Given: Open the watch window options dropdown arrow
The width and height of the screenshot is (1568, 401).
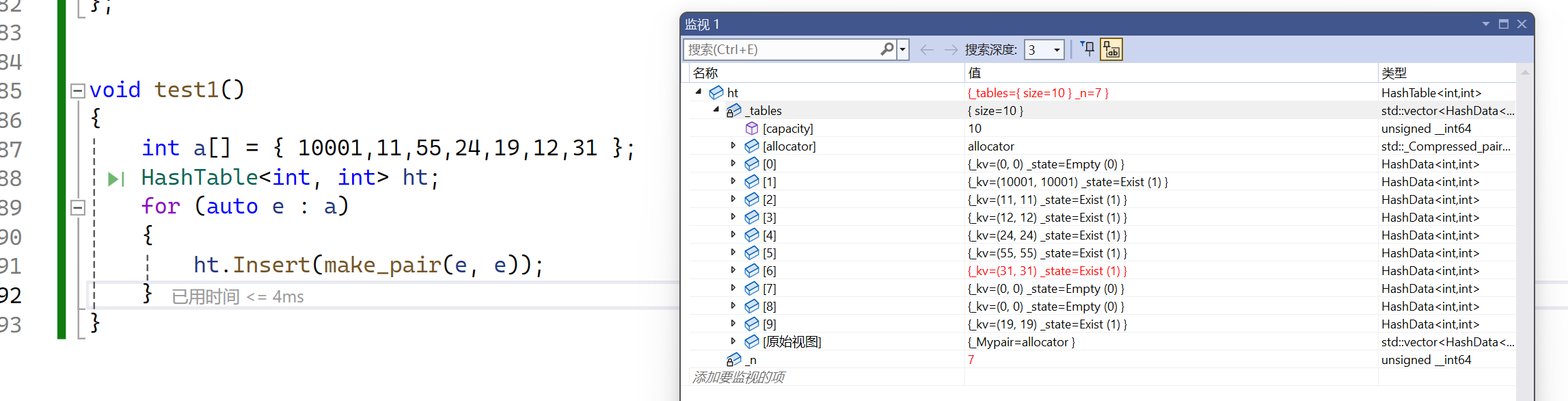Looking at the screenshot, I should pos(1486,24).
